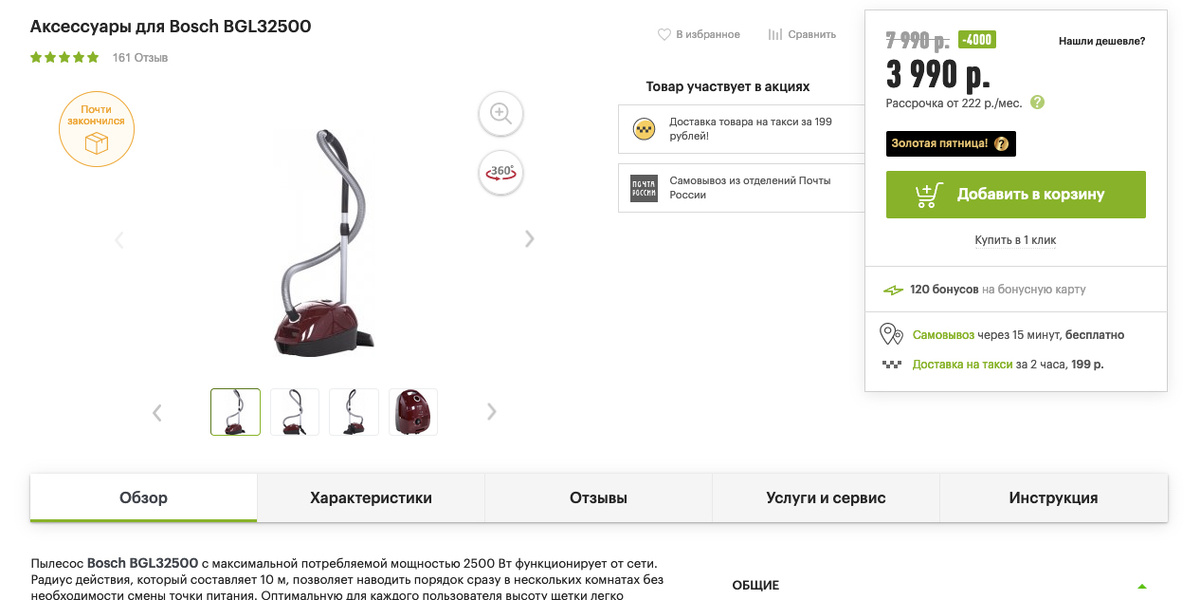Click the Добавить в корзину button
Viewport: 1200px width, 600px height.
coord(1016,194)
